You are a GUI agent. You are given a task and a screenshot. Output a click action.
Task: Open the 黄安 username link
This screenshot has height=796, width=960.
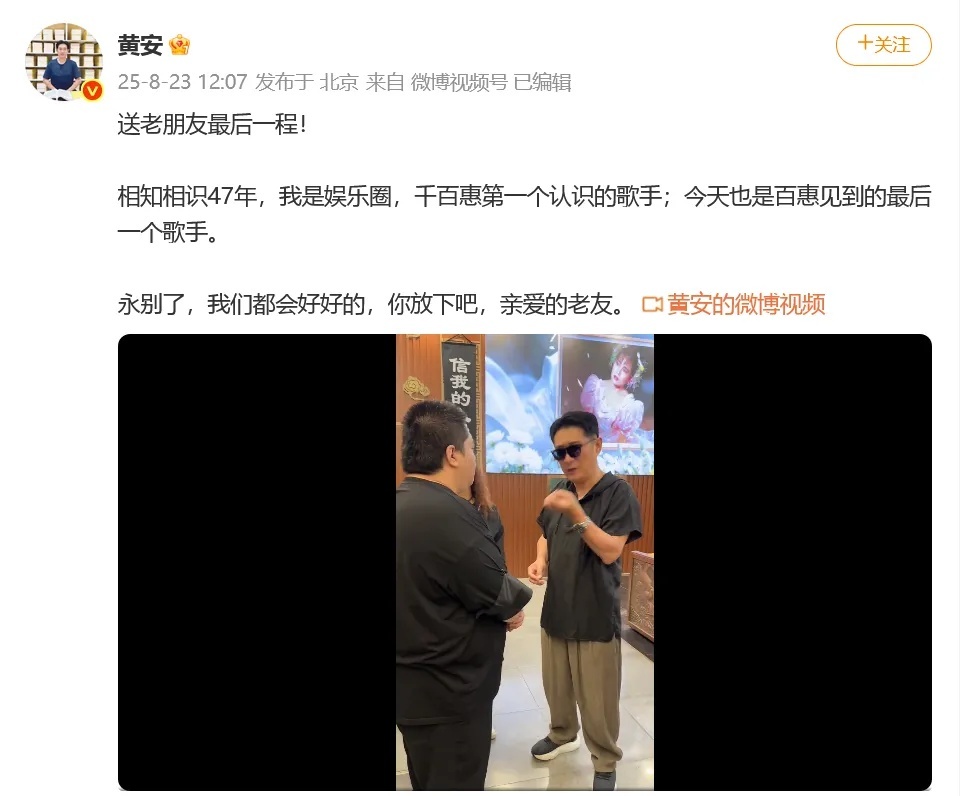click(x=140, y=45)
